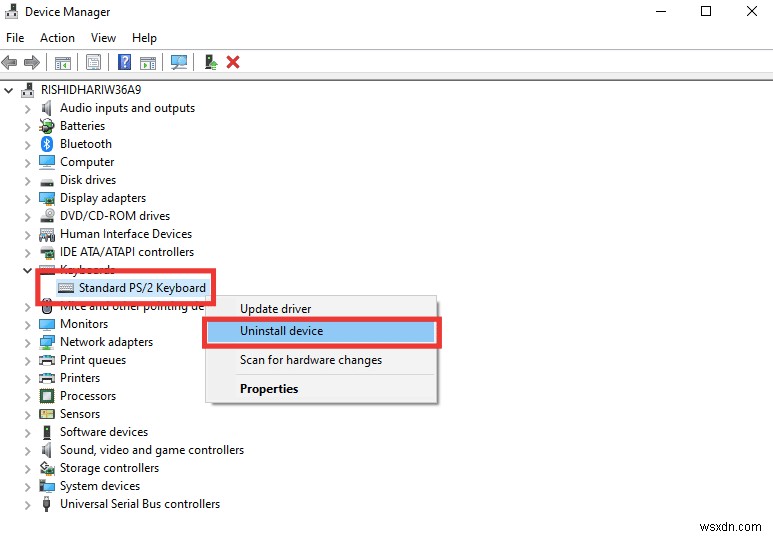This screenshot has height=537, width=773.
Task: Click the red X Uninstall device toolbar icon
Action: (x=233, y=62)
